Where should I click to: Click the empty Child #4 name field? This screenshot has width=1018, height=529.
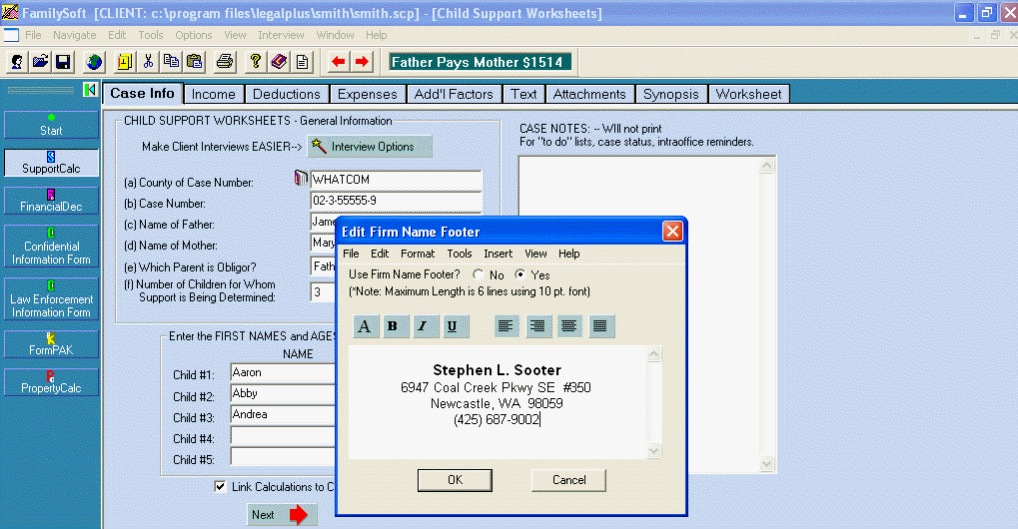283,436
